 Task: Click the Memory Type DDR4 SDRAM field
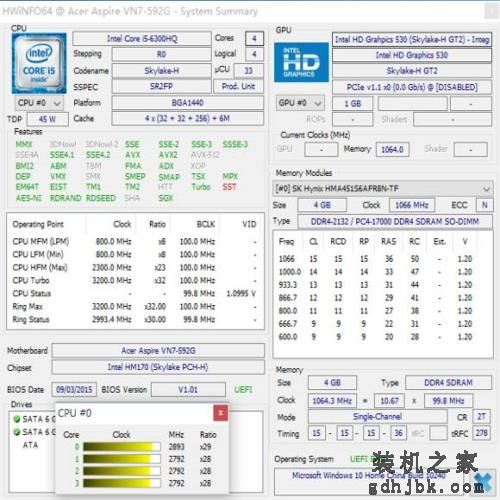[x=448, y=382]
